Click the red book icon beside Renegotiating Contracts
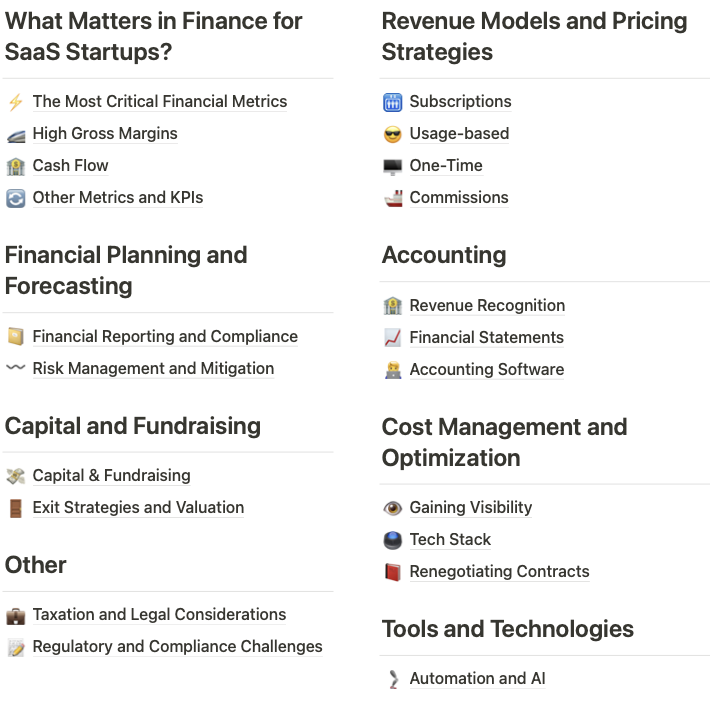 [392, 572]
